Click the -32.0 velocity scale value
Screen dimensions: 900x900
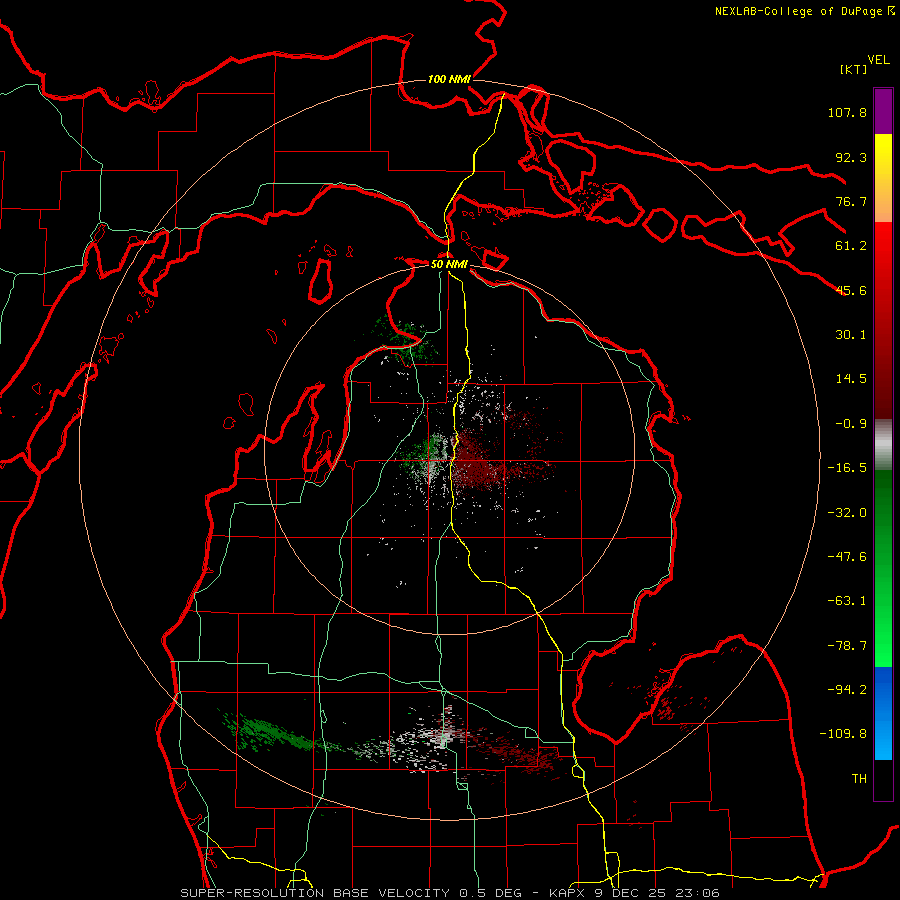(847, 513)
